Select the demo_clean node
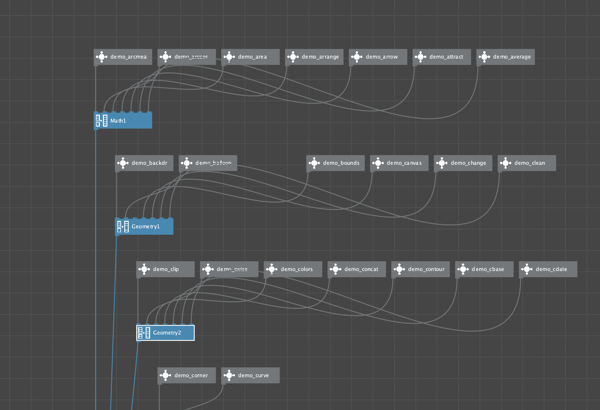The height and width of the screenshot is (410, 600). tap(527, 163)
